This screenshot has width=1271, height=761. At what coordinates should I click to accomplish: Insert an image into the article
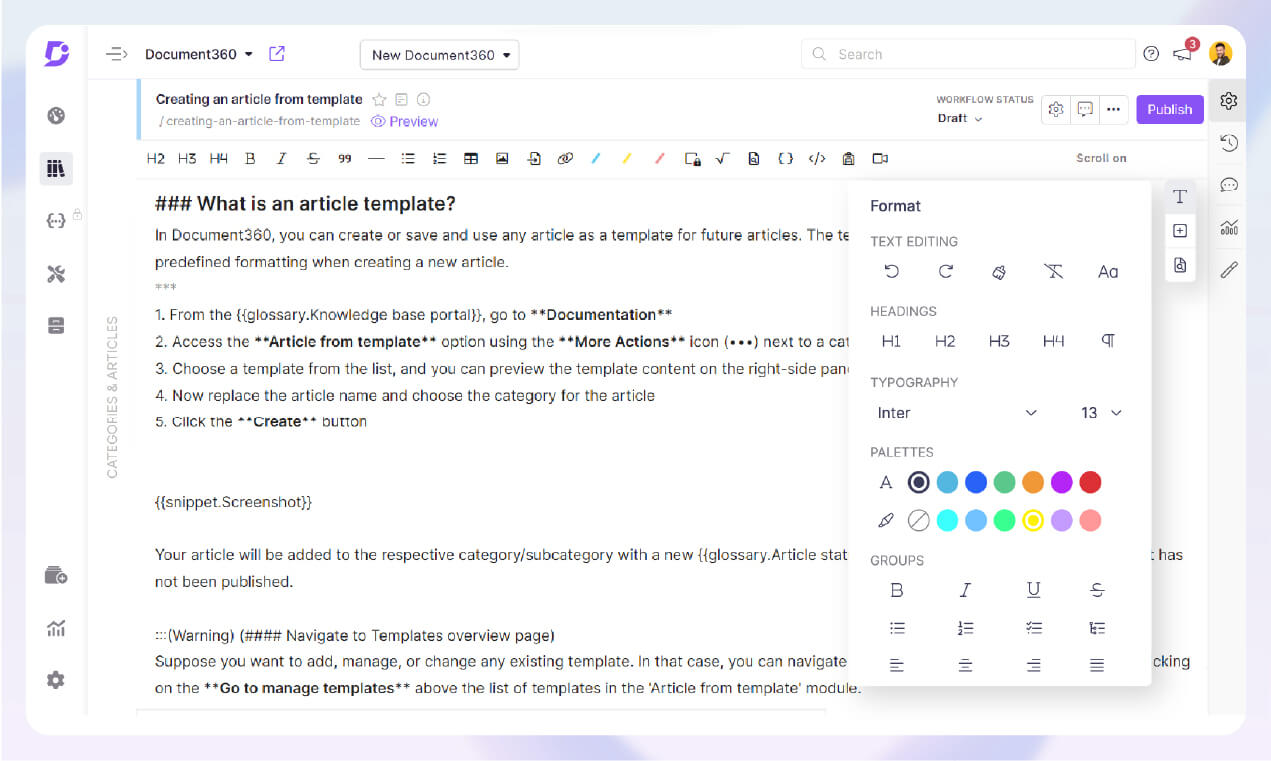click(502, 158)
